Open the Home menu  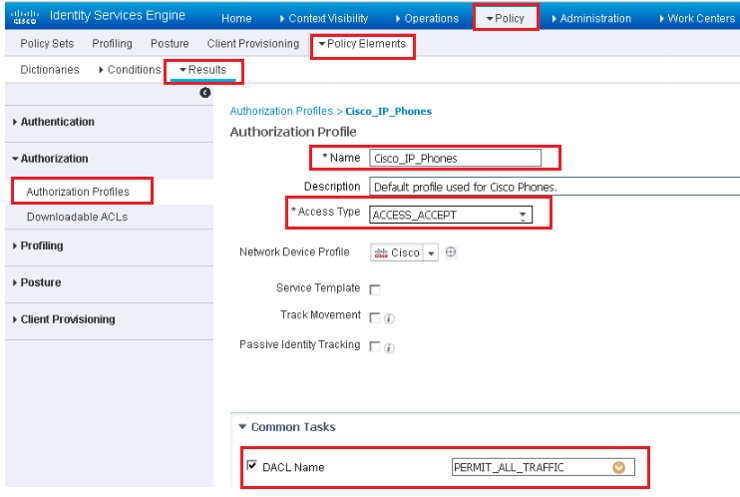click(x=236, y=18)
